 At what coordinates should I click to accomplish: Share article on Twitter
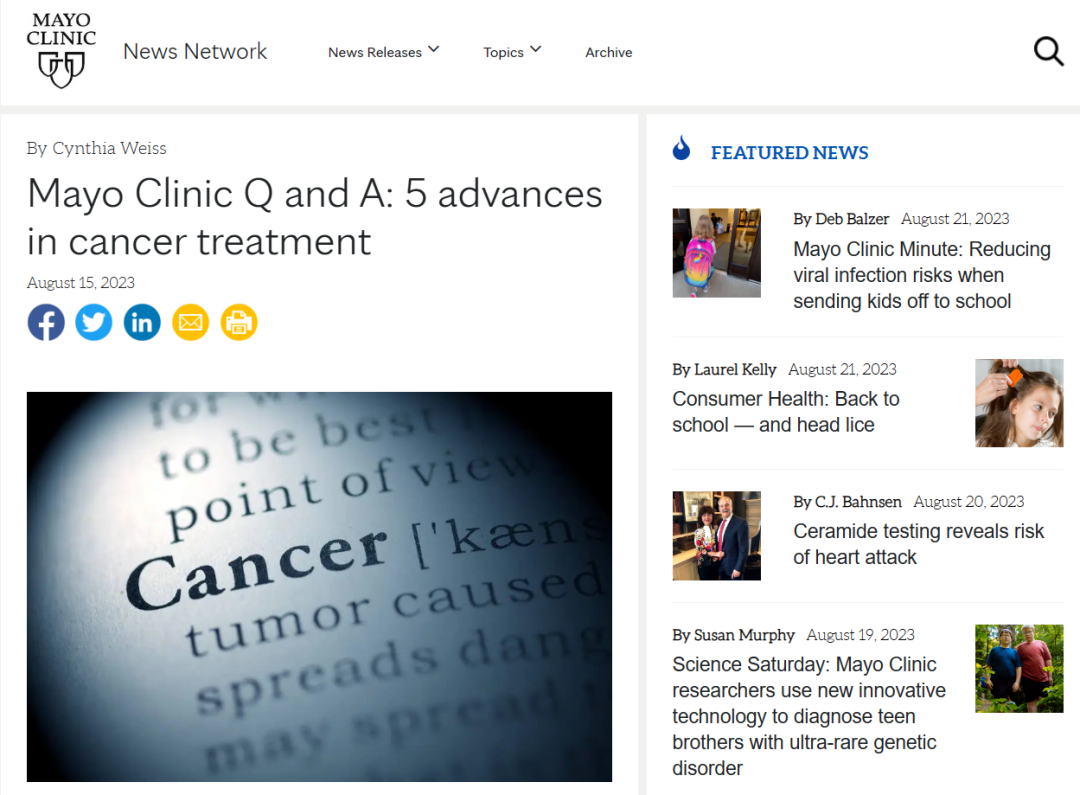(94, 322)
